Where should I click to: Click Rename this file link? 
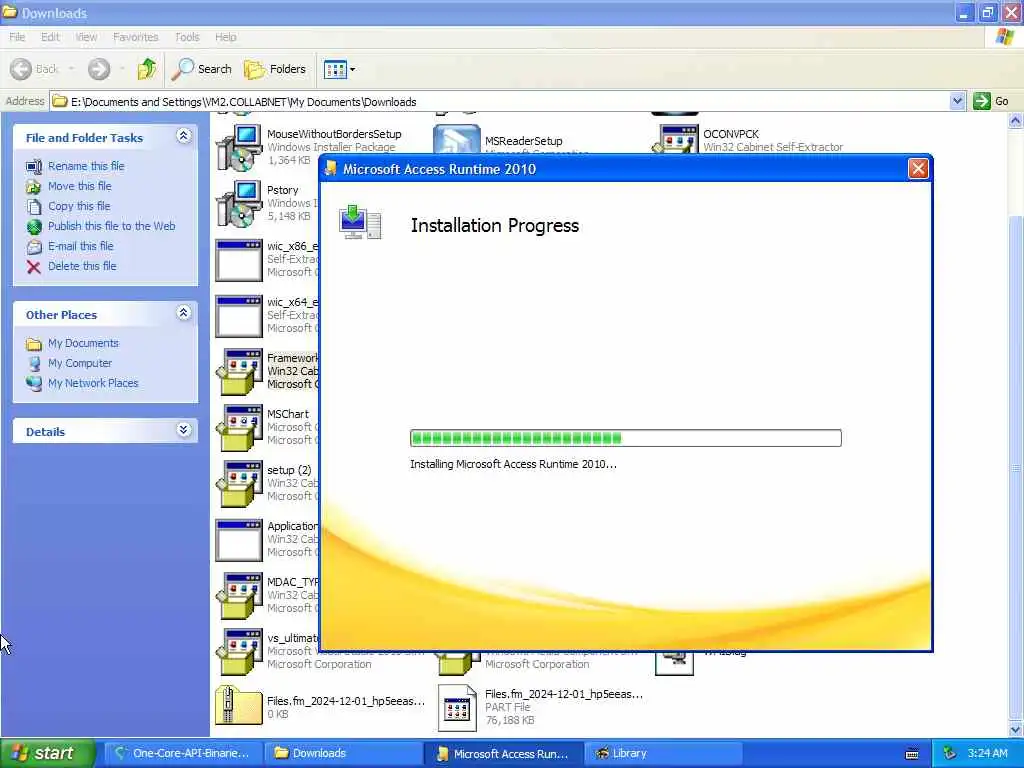pyautogui.click(x=86, y=166)
